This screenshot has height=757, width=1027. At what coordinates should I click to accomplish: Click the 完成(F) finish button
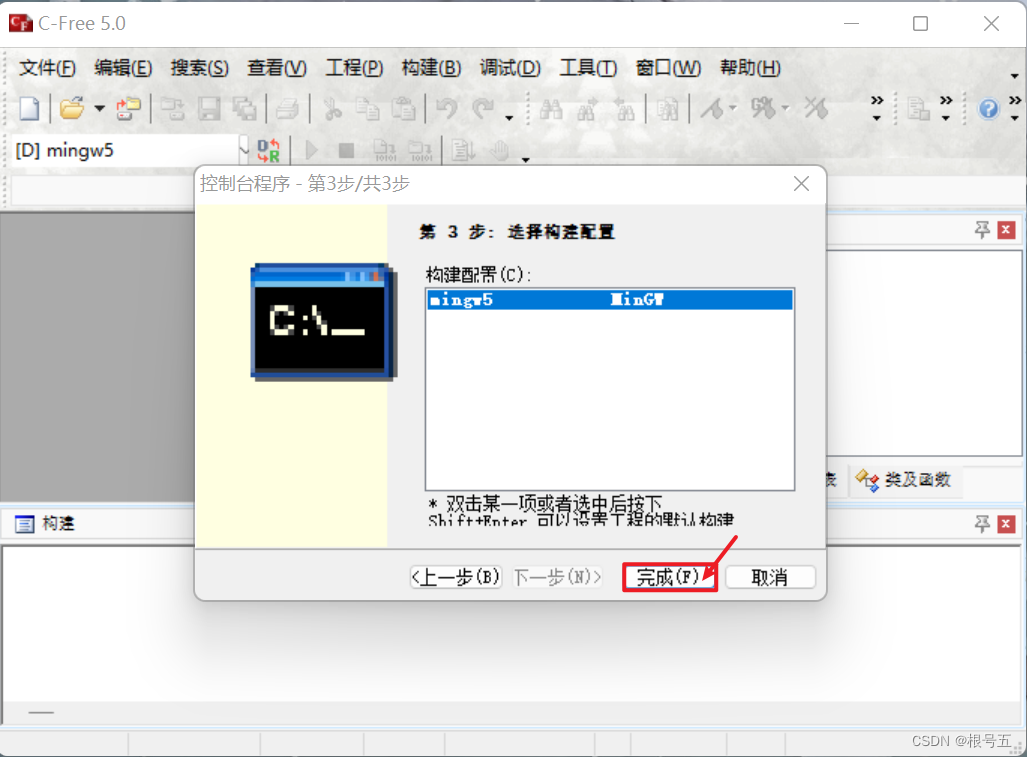point(669,578)
